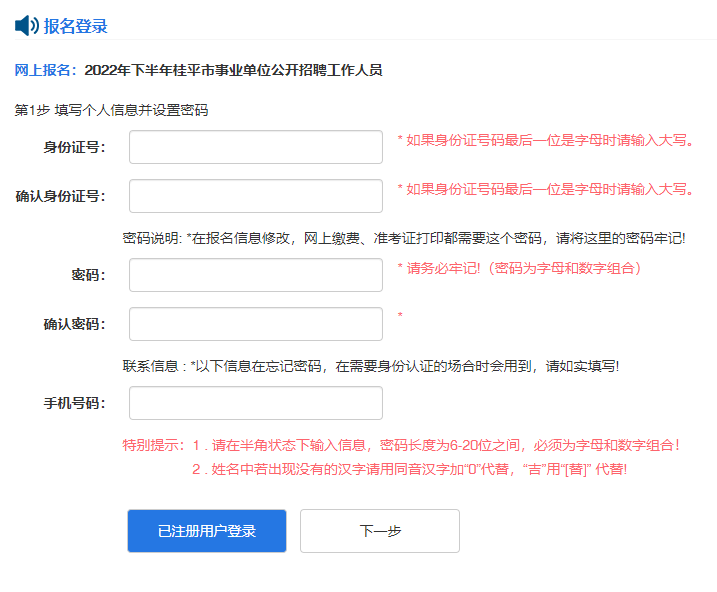Screen dimensions: 717x592
Task: Click the 密码说明 note text
Action: [x=403, y=238]
